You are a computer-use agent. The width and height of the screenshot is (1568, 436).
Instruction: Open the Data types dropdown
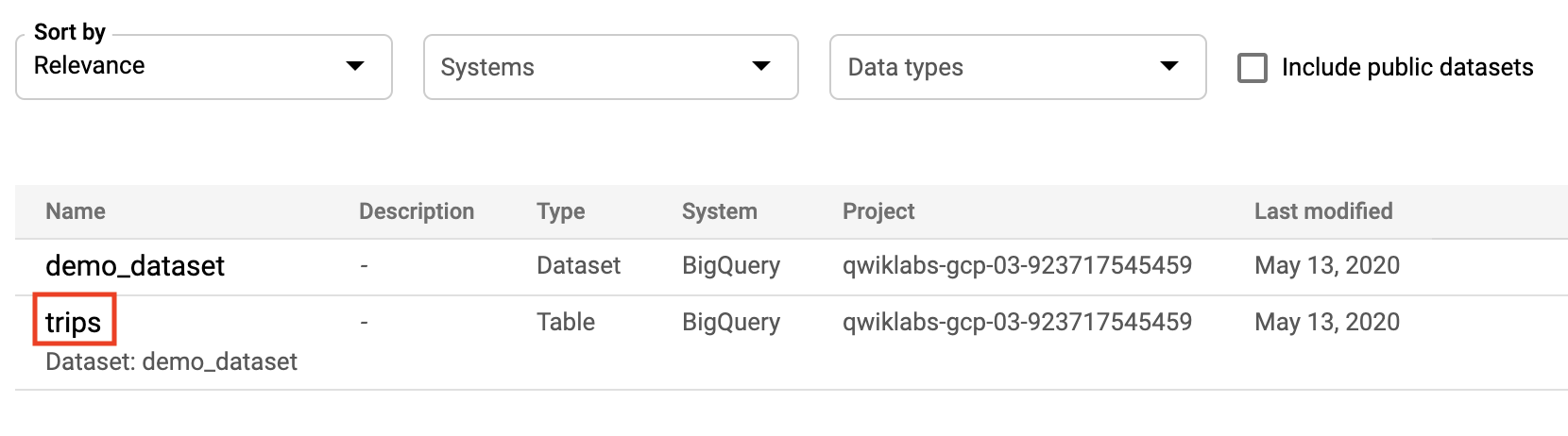tap(1017, 66)
